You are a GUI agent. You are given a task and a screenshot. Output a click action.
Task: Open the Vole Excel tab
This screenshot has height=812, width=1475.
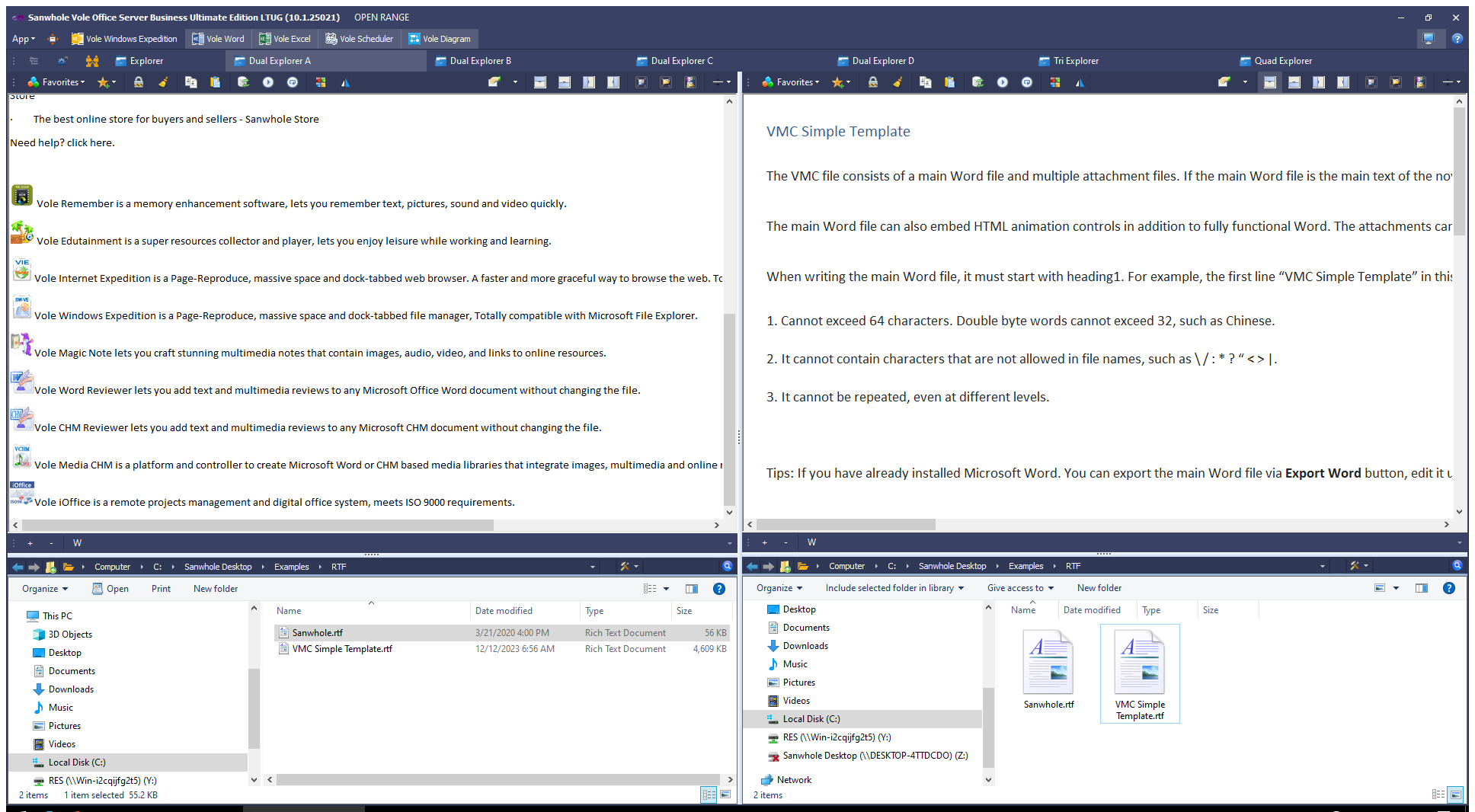click(285, 39)
